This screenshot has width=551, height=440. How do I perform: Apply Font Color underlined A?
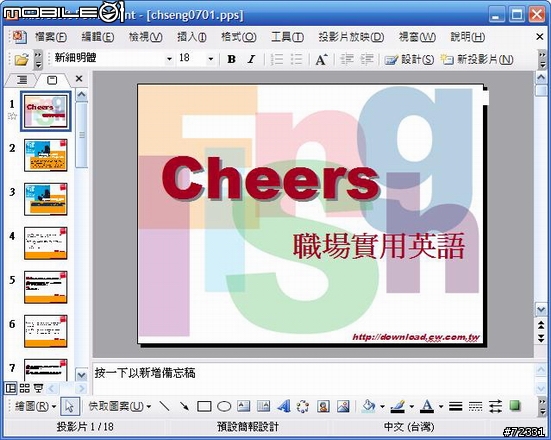click(x=427, y=407)
